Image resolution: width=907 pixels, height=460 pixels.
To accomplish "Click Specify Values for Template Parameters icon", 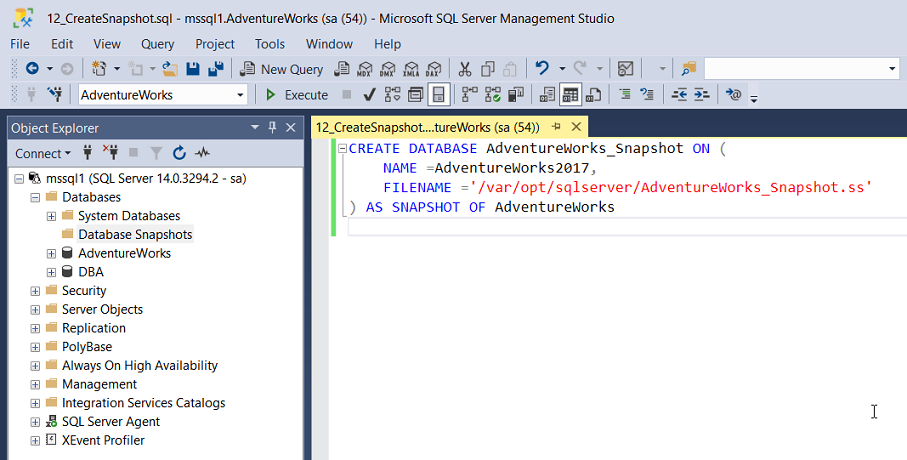I will (x=733, y=94).
